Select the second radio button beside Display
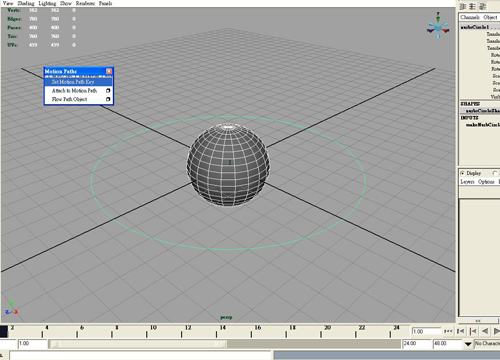The width and height of the screenshot is (500, 360). [495, 173]
